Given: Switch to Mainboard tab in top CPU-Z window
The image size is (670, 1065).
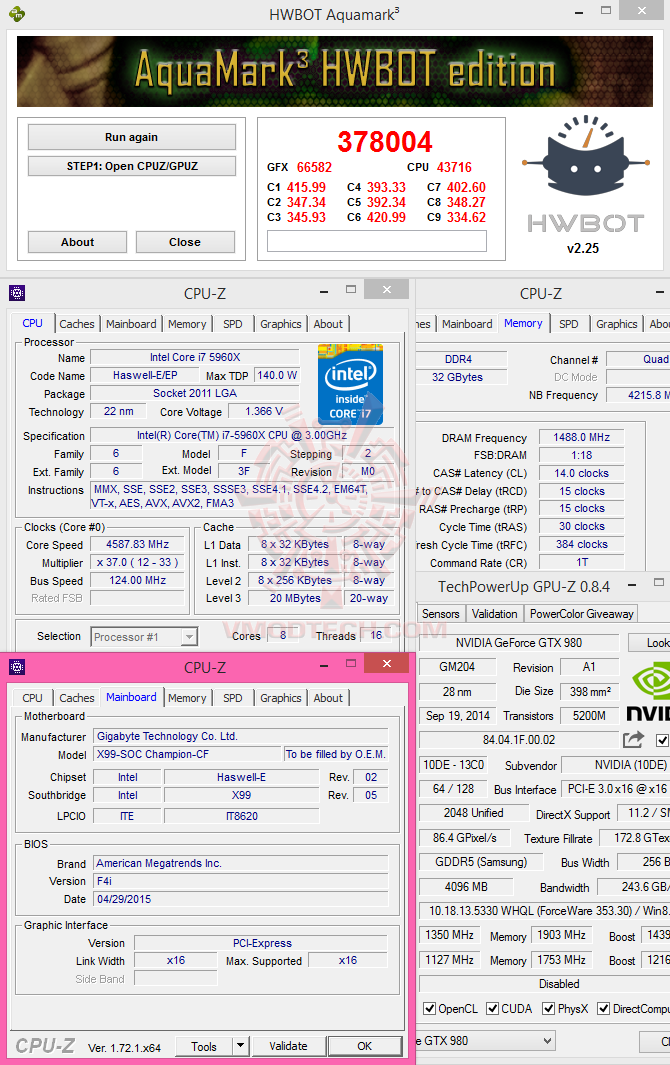Looking at the screenshot, I should tap(131, 324).
